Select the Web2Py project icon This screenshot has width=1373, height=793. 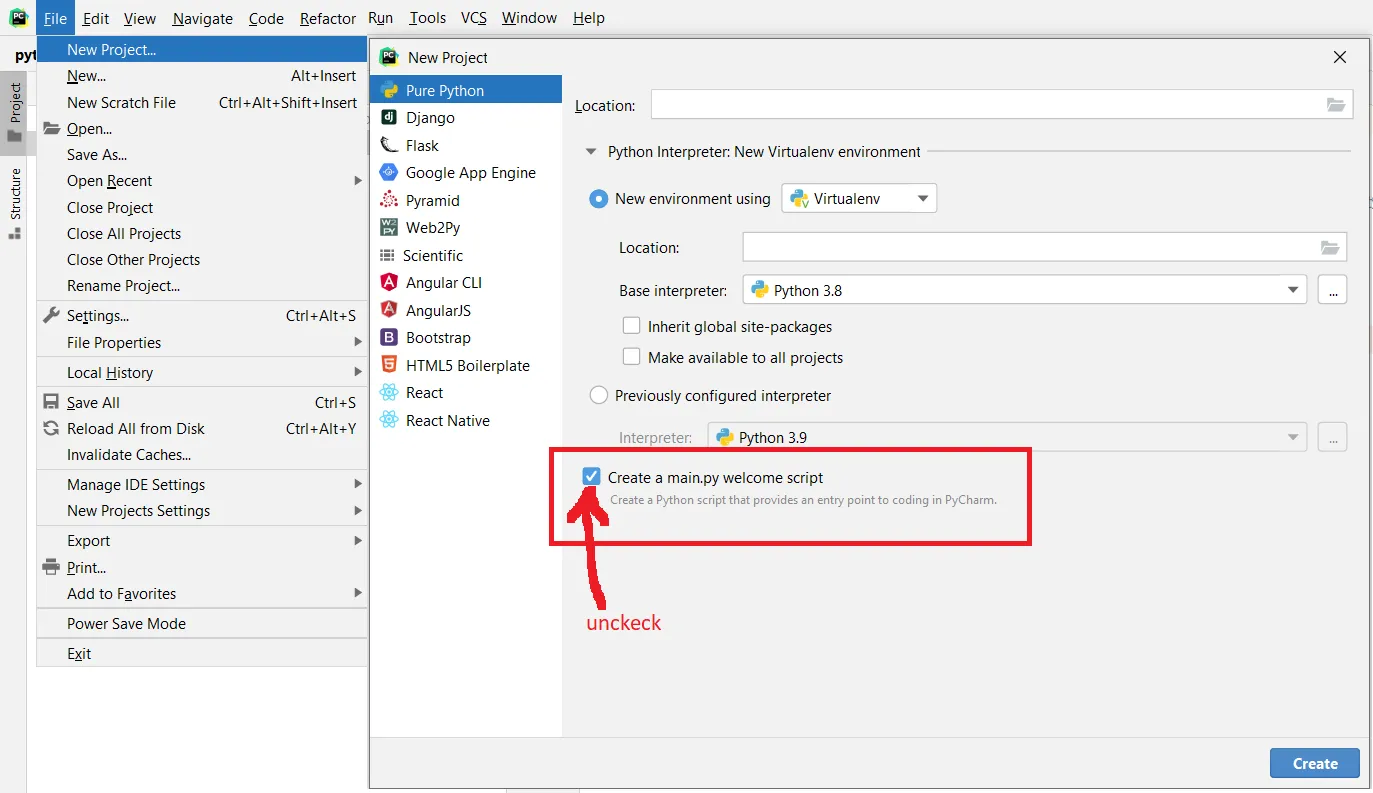pos(389,227)
